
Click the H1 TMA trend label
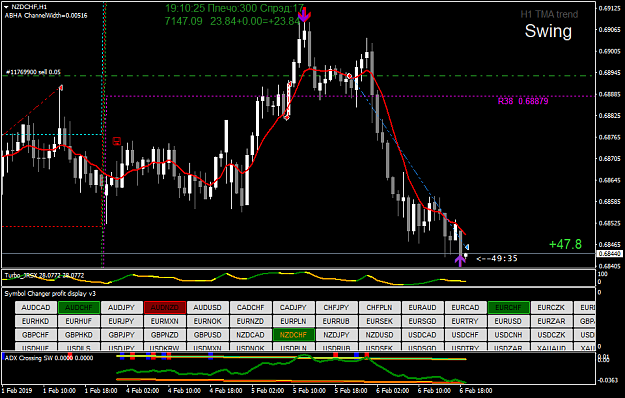pos(549,14)
